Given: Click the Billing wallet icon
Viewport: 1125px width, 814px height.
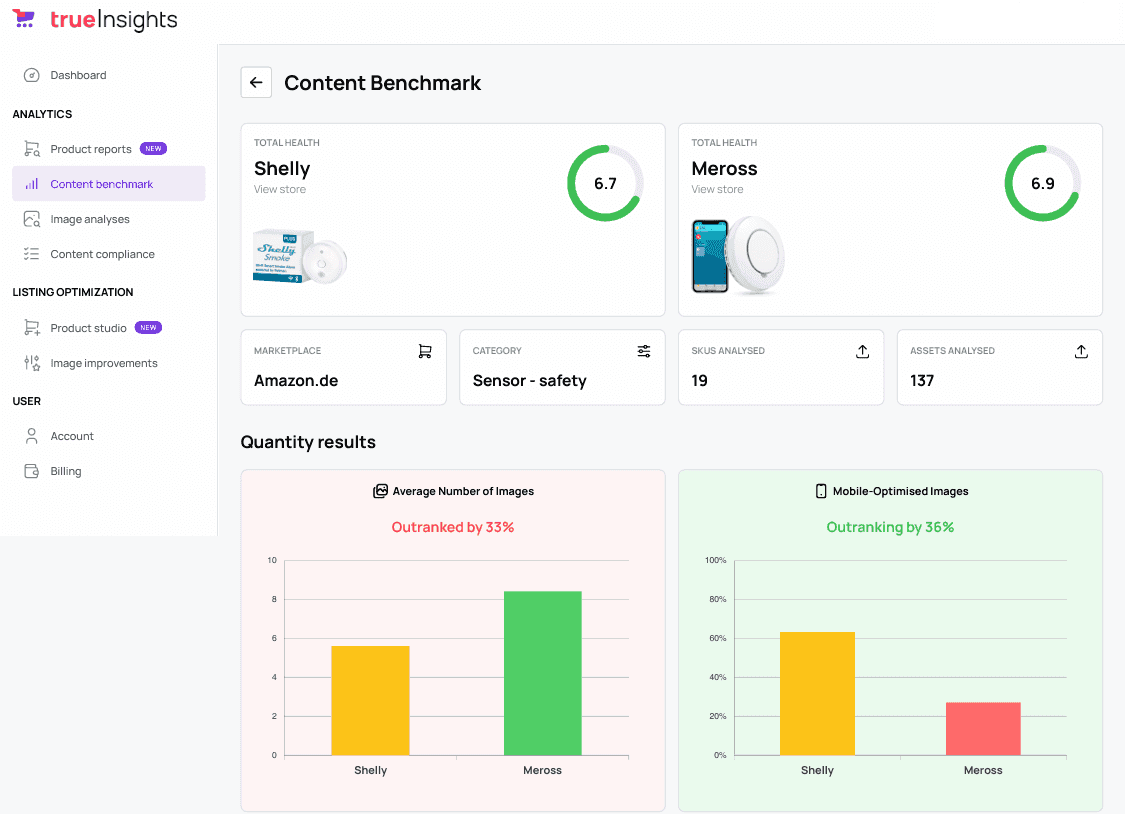Looking at the screenshot, I should (x=32, y=470).
